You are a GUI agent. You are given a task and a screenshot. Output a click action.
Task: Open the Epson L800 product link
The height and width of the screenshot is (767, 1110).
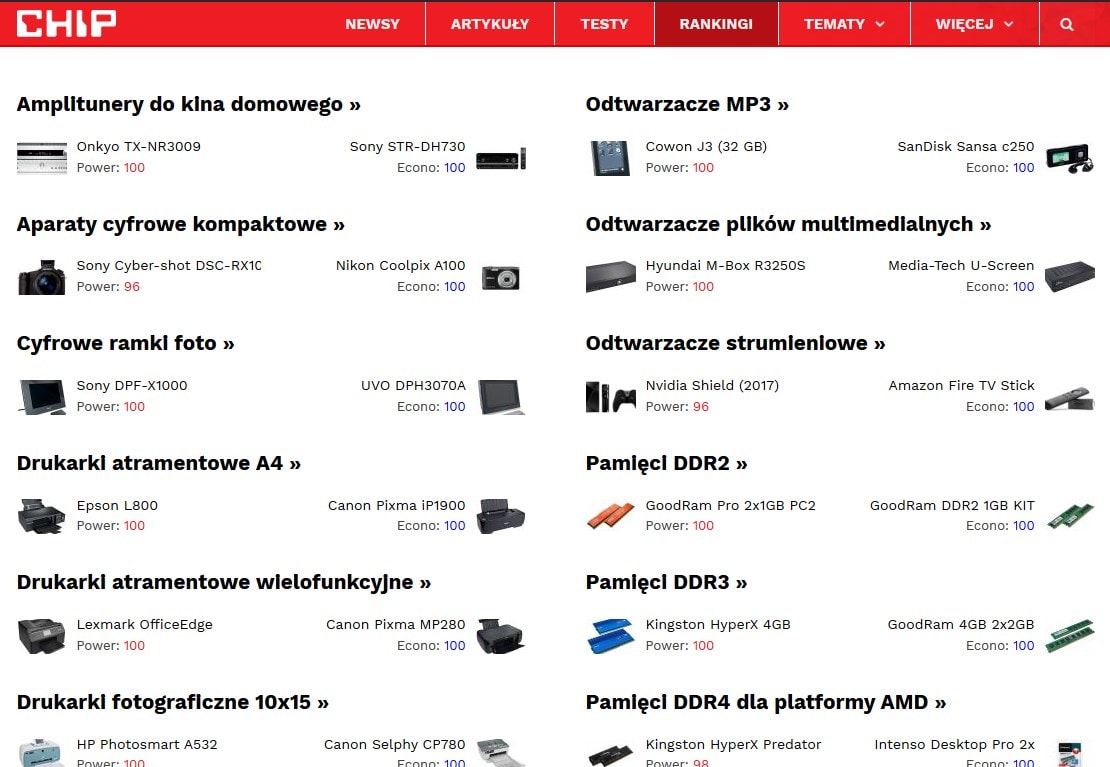click(x=117, y=506)
